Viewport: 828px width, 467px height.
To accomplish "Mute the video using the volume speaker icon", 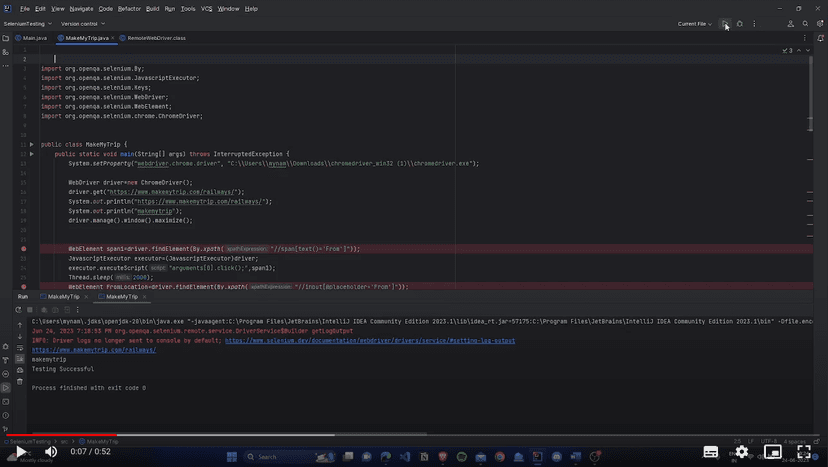I will coord(51,452).
